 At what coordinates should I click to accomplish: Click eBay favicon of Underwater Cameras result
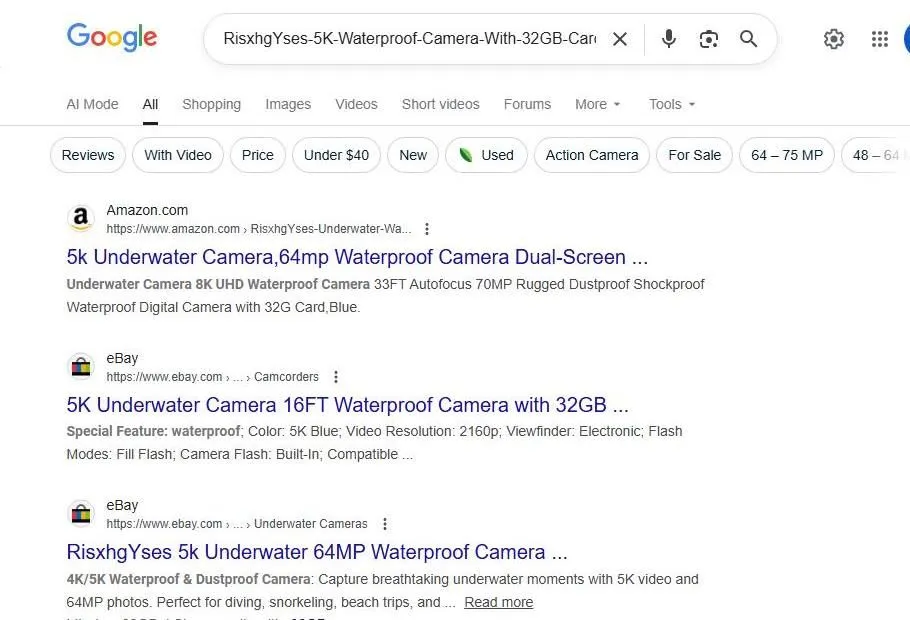pos(81,514)
